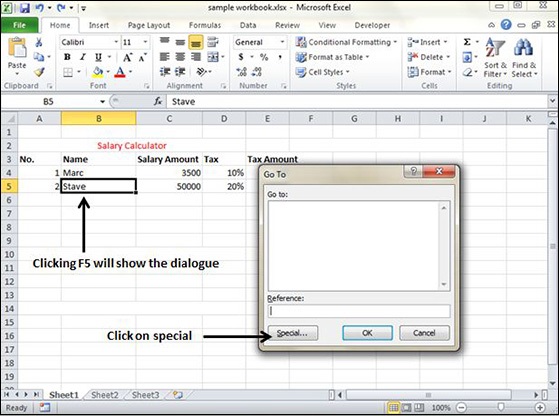This screenshot has width=559, height=416.
Task: Toggle italic formatting
Action: (x=83, y=57)
